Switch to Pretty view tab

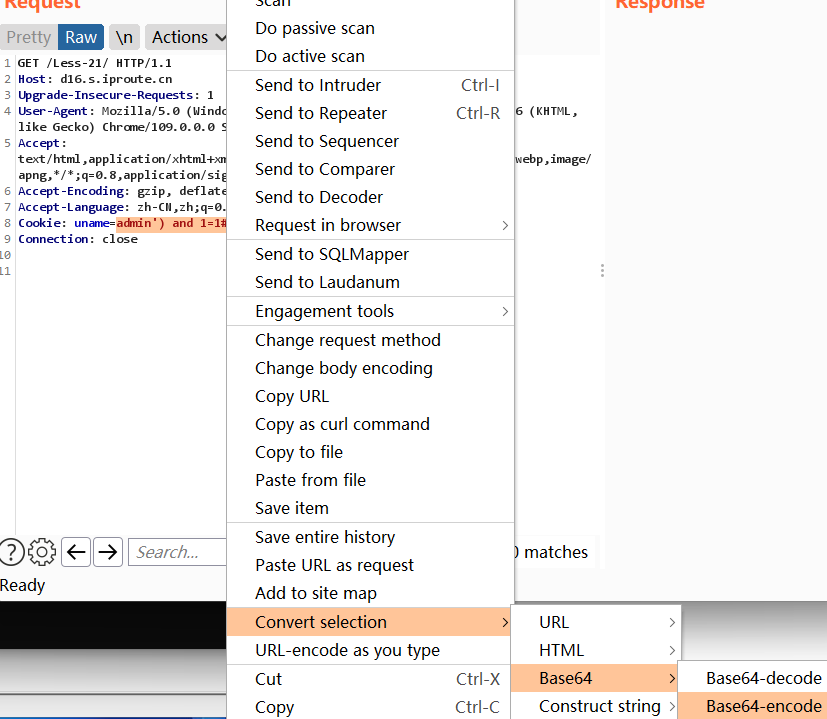click(28, 37)
